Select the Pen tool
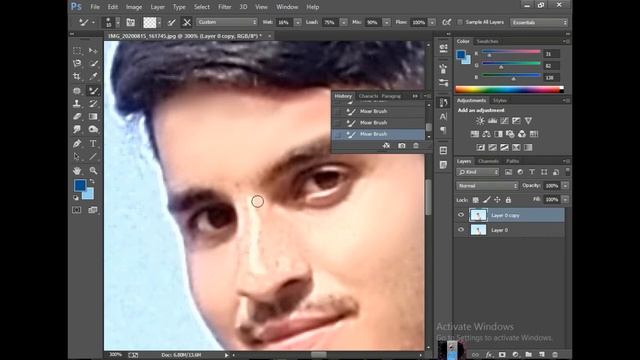The height and width of the screenshot is (360, 640). pyautogui.click(x=77, y=144)
